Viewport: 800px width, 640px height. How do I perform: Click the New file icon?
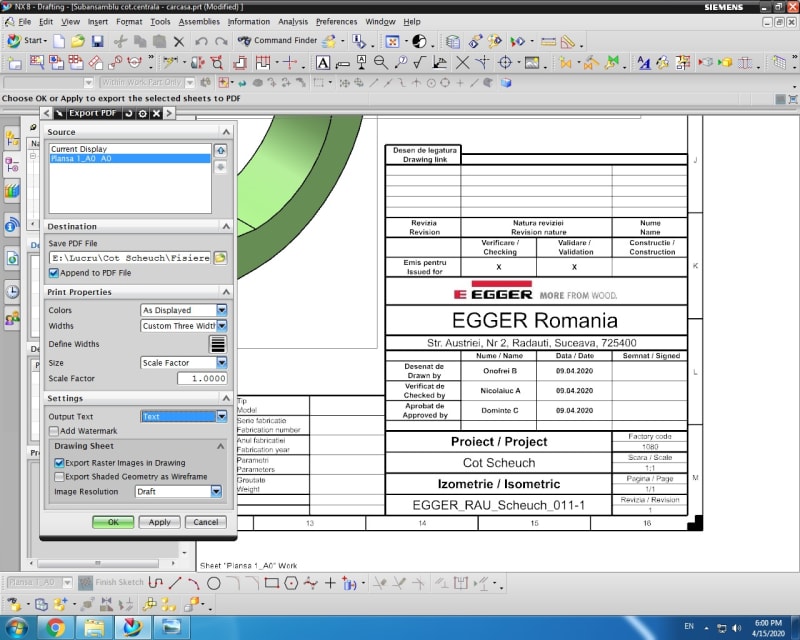[x=59, y=41]
